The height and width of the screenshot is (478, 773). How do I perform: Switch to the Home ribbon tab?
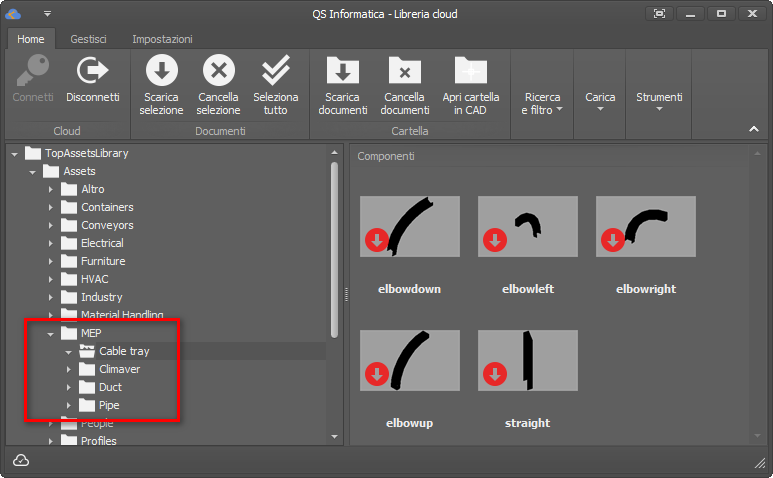(x=31, y=39)
